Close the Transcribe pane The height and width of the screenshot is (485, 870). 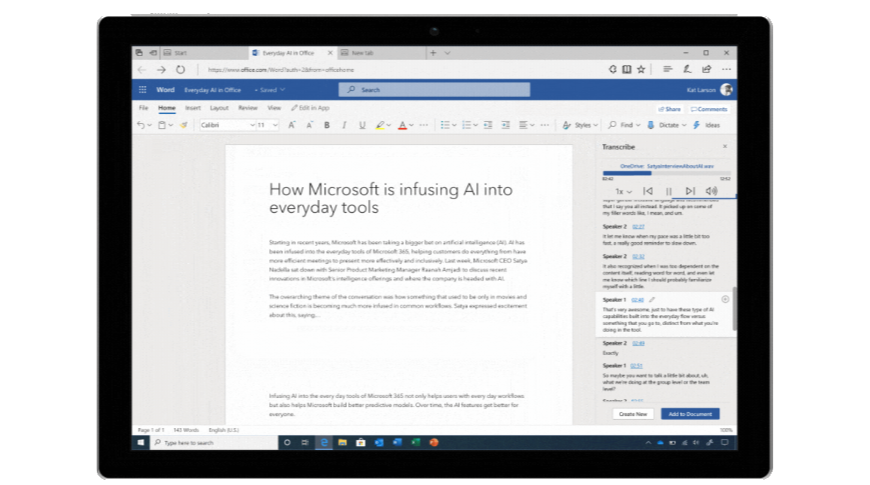coord(725,146)
